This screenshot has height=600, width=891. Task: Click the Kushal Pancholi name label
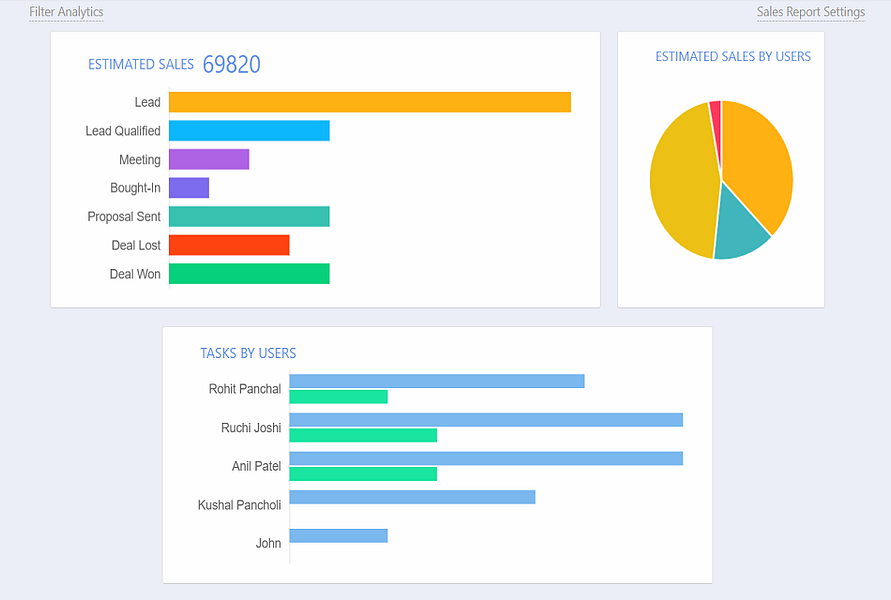click(x=239, y=505)
